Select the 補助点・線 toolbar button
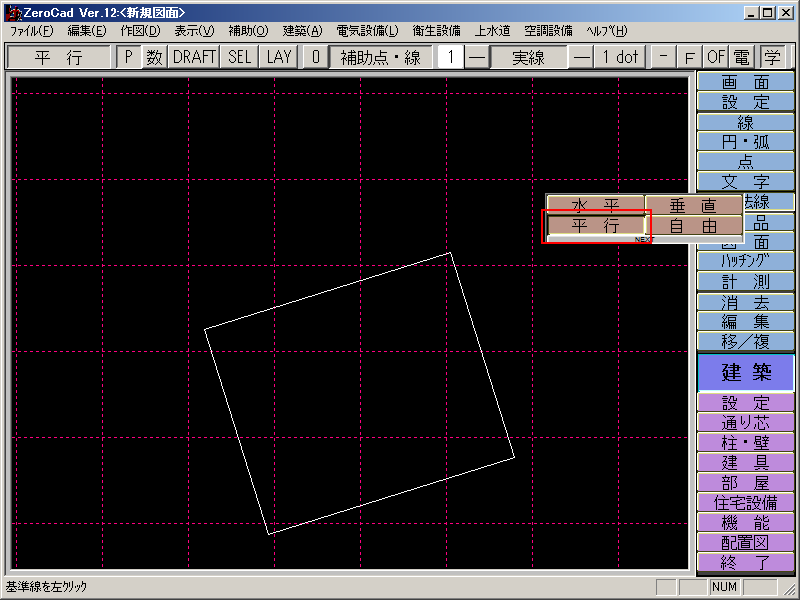This screenshot has height=600, width=800. pyautogui.click(x=381, y=57)
